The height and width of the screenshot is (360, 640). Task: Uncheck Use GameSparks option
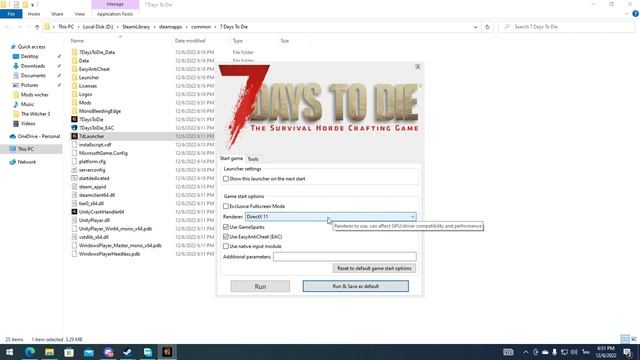tap(226, 227)
